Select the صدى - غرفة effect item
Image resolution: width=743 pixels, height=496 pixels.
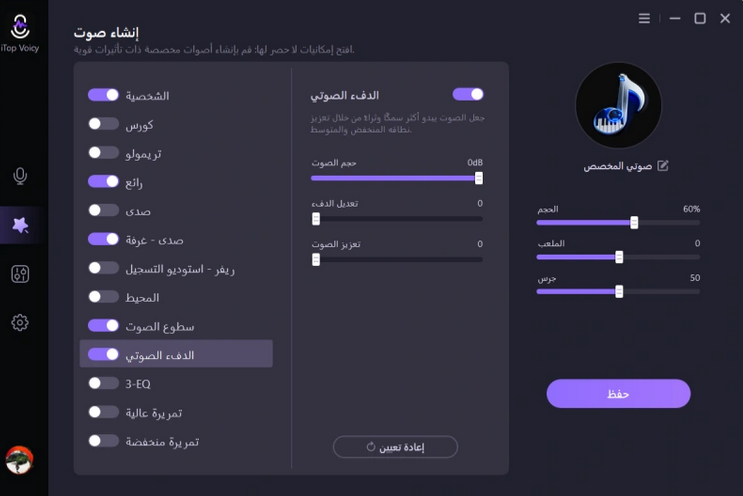click(x=154, y=240)
